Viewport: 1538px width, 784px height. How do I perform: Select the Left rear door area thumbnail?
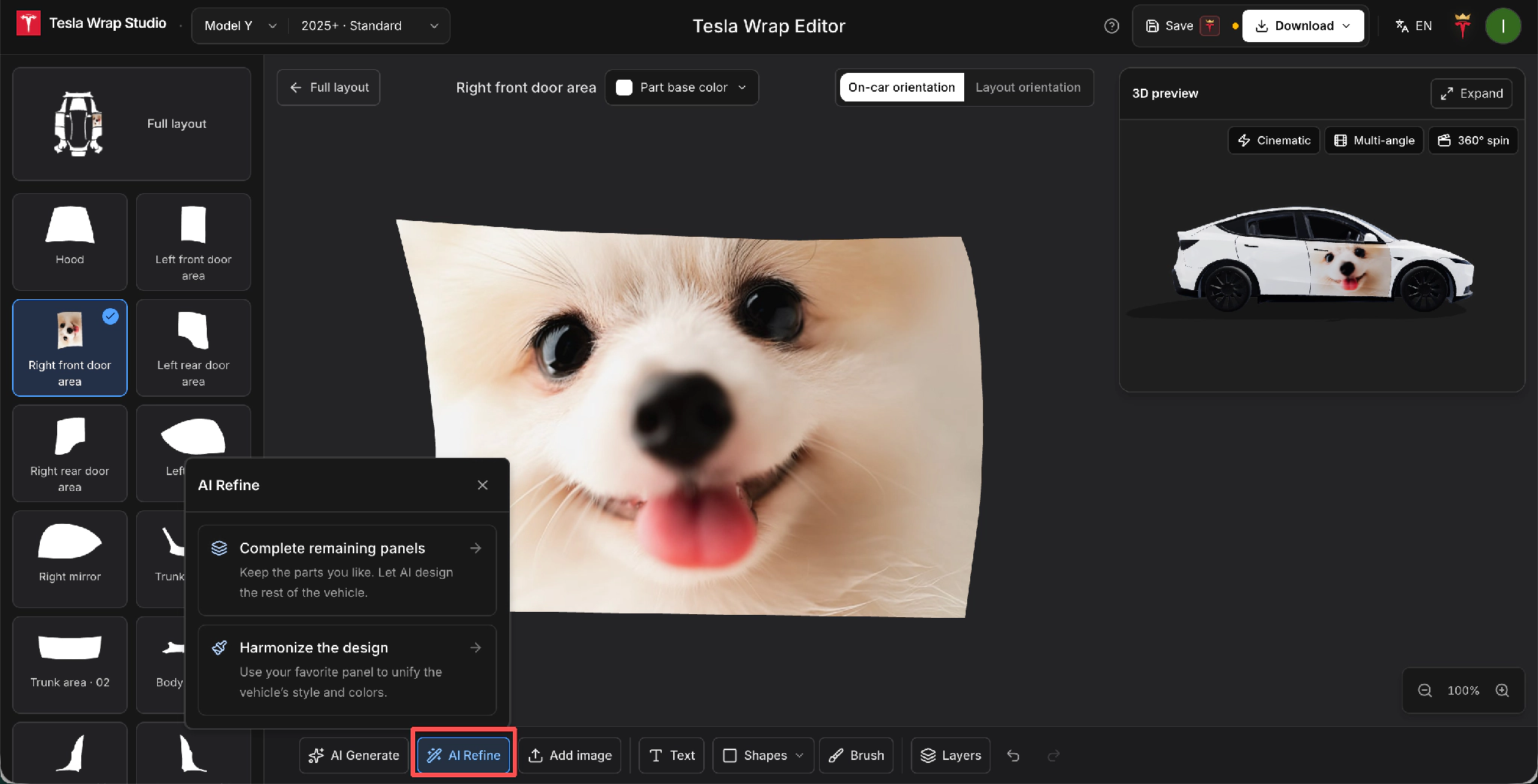[193, 348]
